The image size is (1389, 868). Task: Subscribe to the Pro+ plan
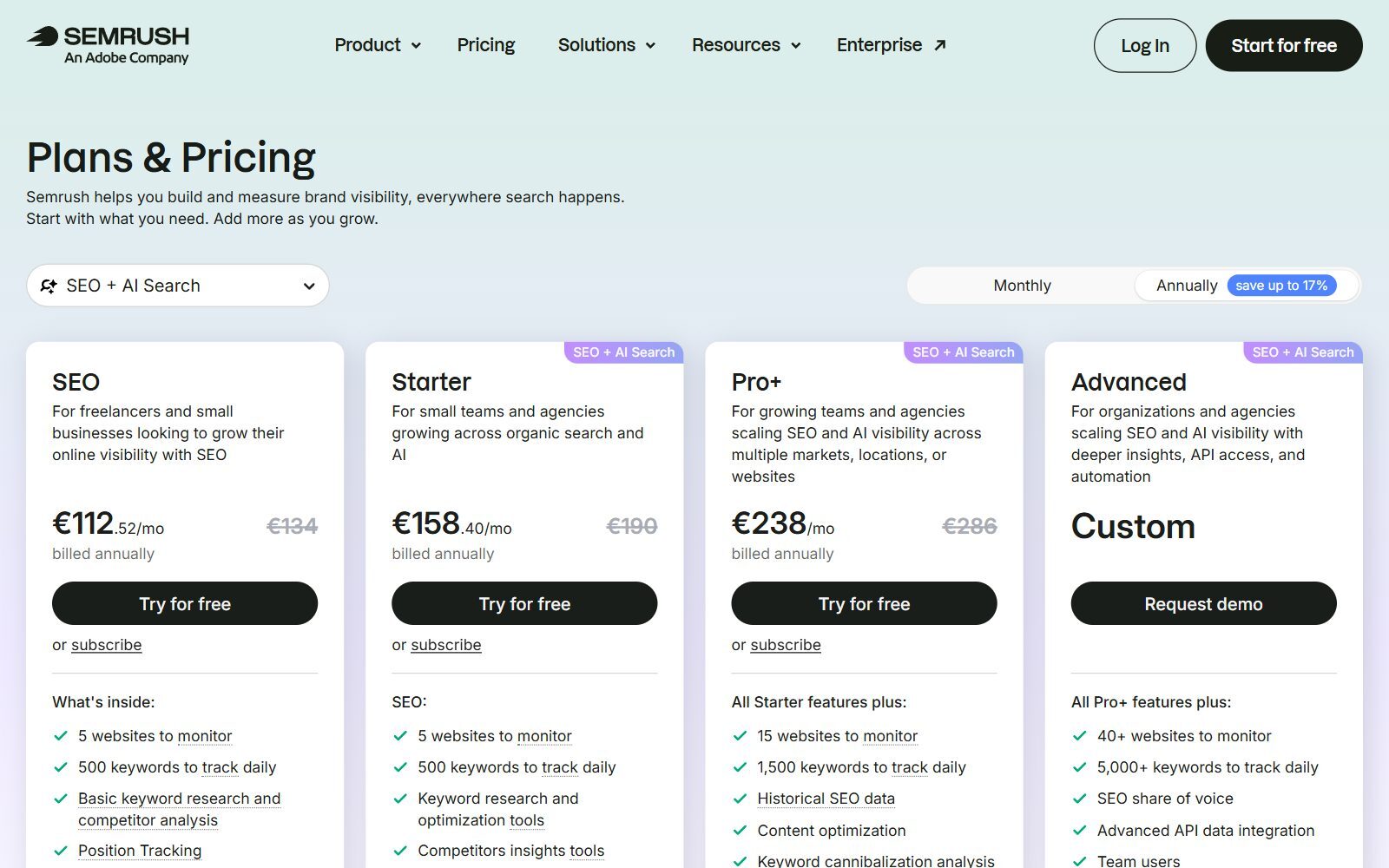click(x=786, y=645)
